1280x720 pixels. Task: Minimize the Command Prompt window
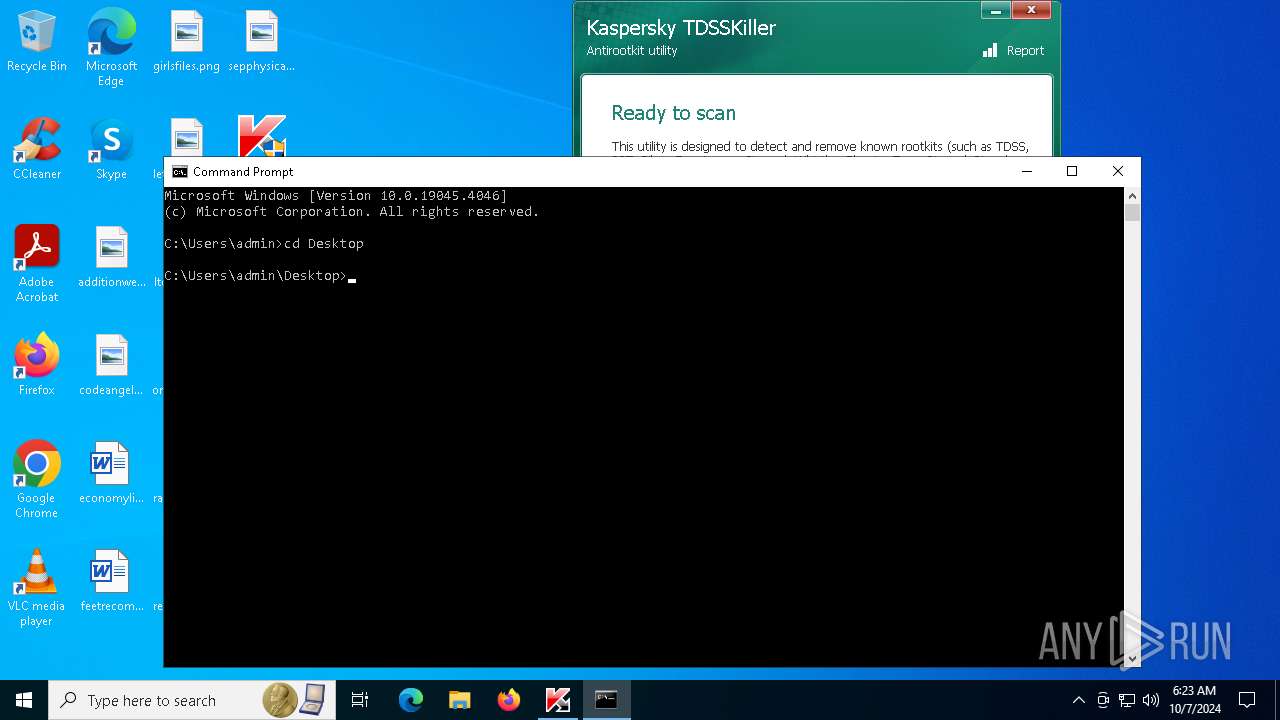[1026, 172]
